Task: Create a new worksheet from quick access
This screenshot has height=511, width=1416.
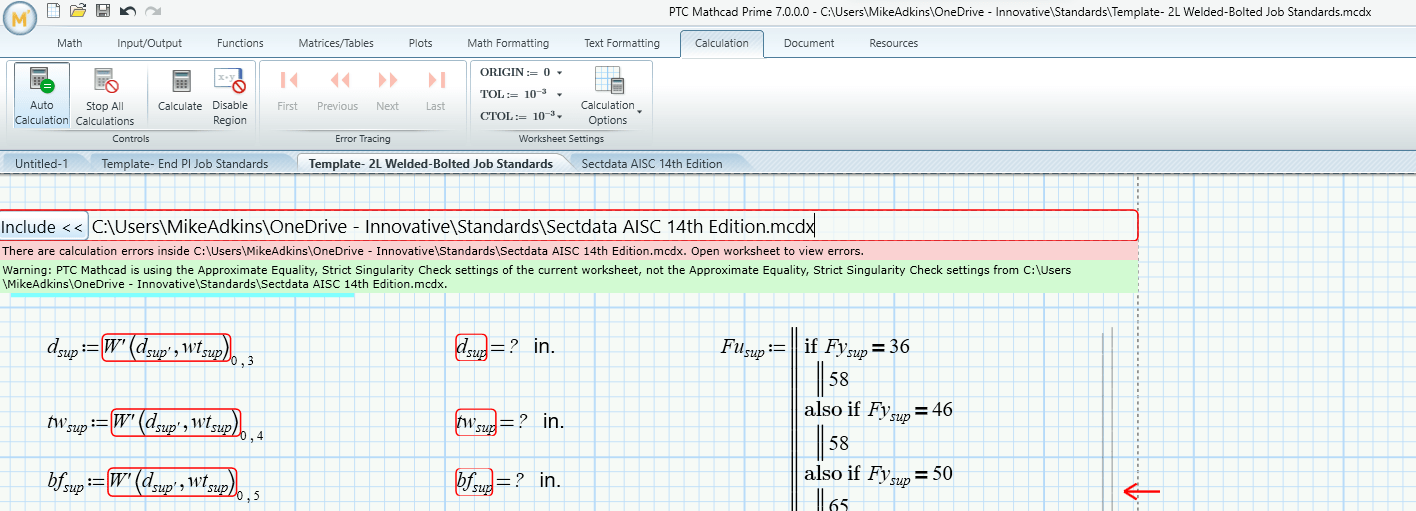Action: 54,10
